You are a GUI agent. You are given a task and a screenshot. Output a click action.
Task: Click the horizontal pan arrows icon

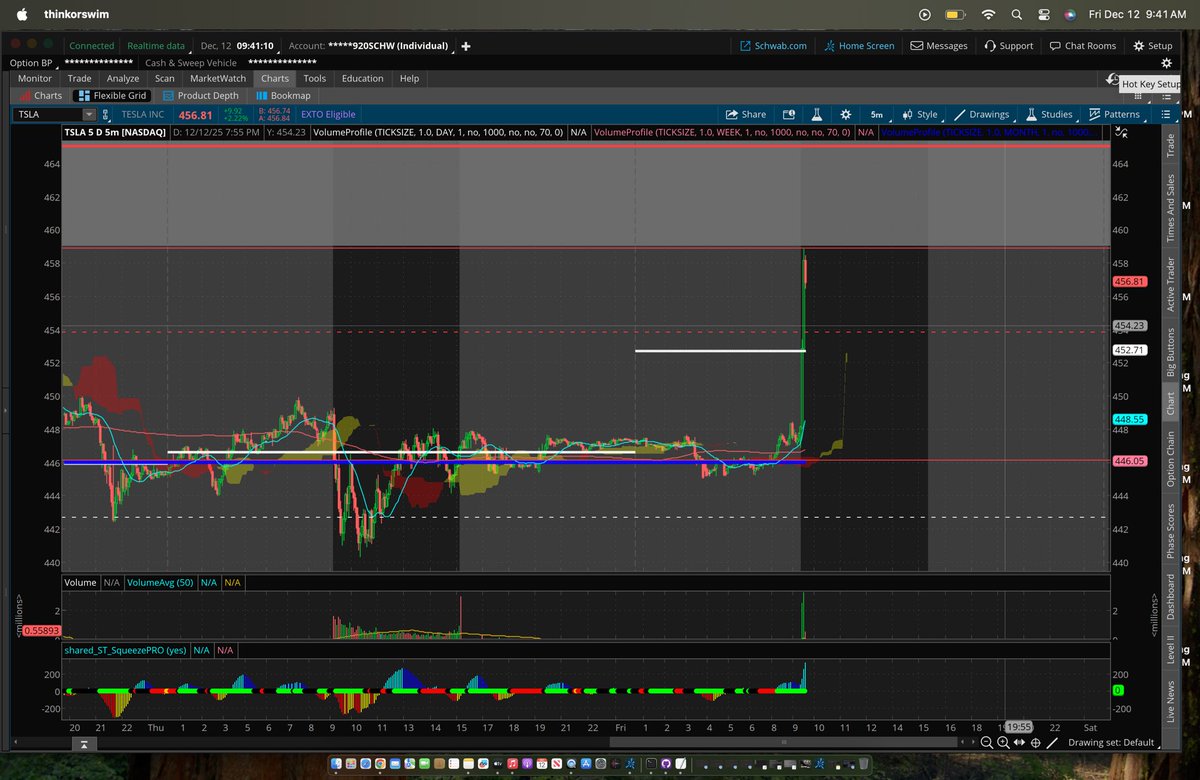pyautogui.click(x=1019, y=742)
